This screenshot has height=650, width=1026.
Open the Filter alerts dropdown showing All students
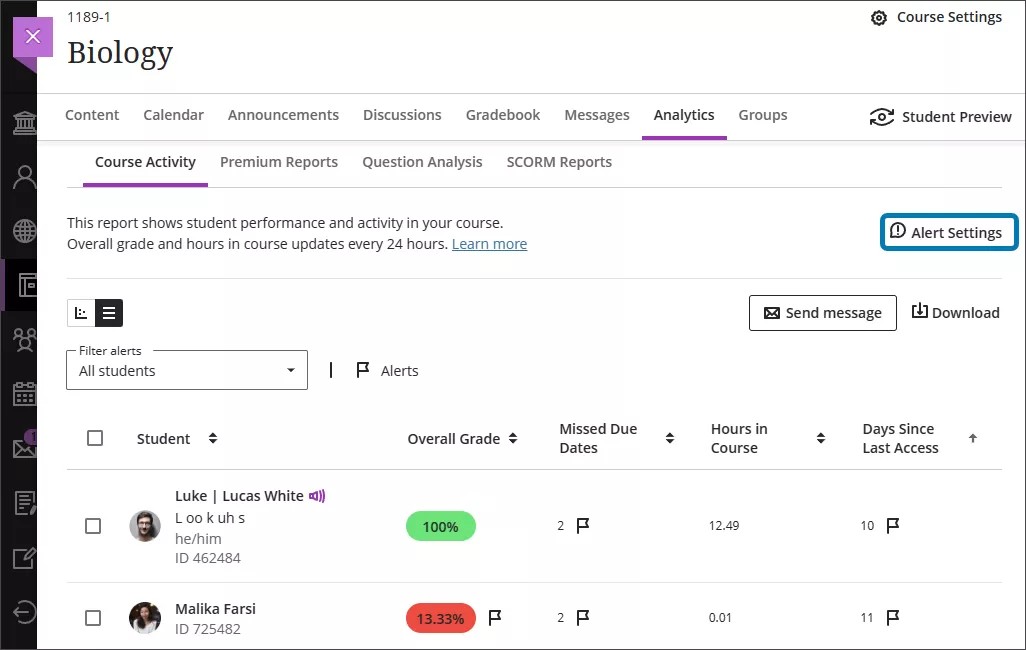(x=186, y=370)
